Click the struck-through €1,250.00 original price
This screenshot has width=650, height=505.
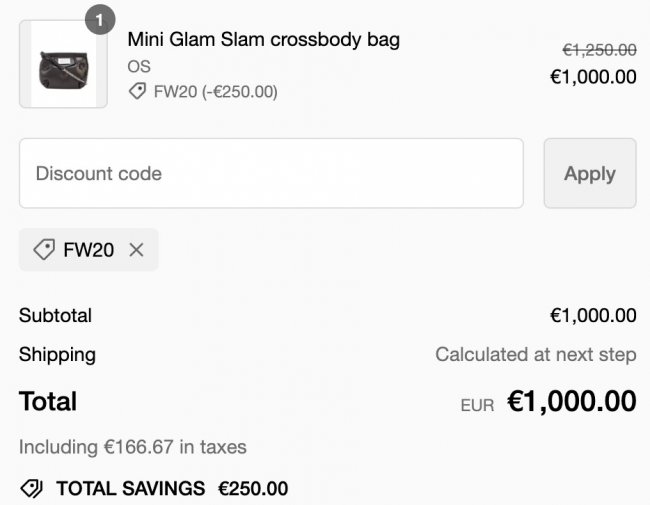(x=599, y=50)
